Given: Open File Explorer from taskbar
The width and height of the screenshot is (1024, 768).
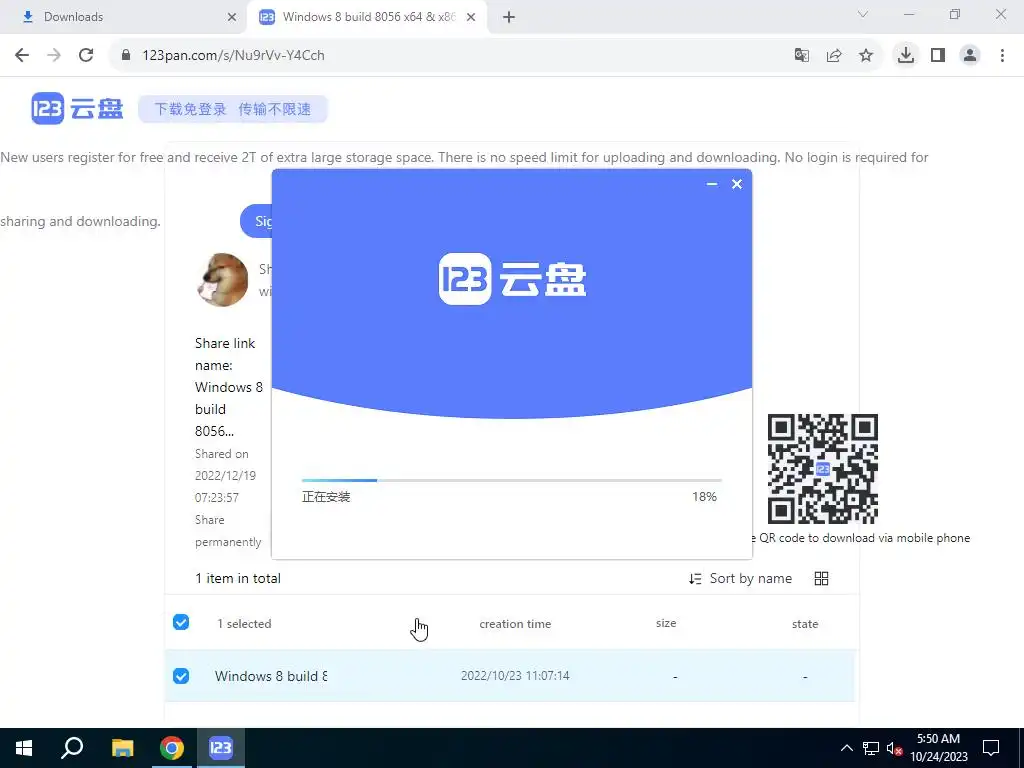Looking at the screenshot, I should [122, 748].
